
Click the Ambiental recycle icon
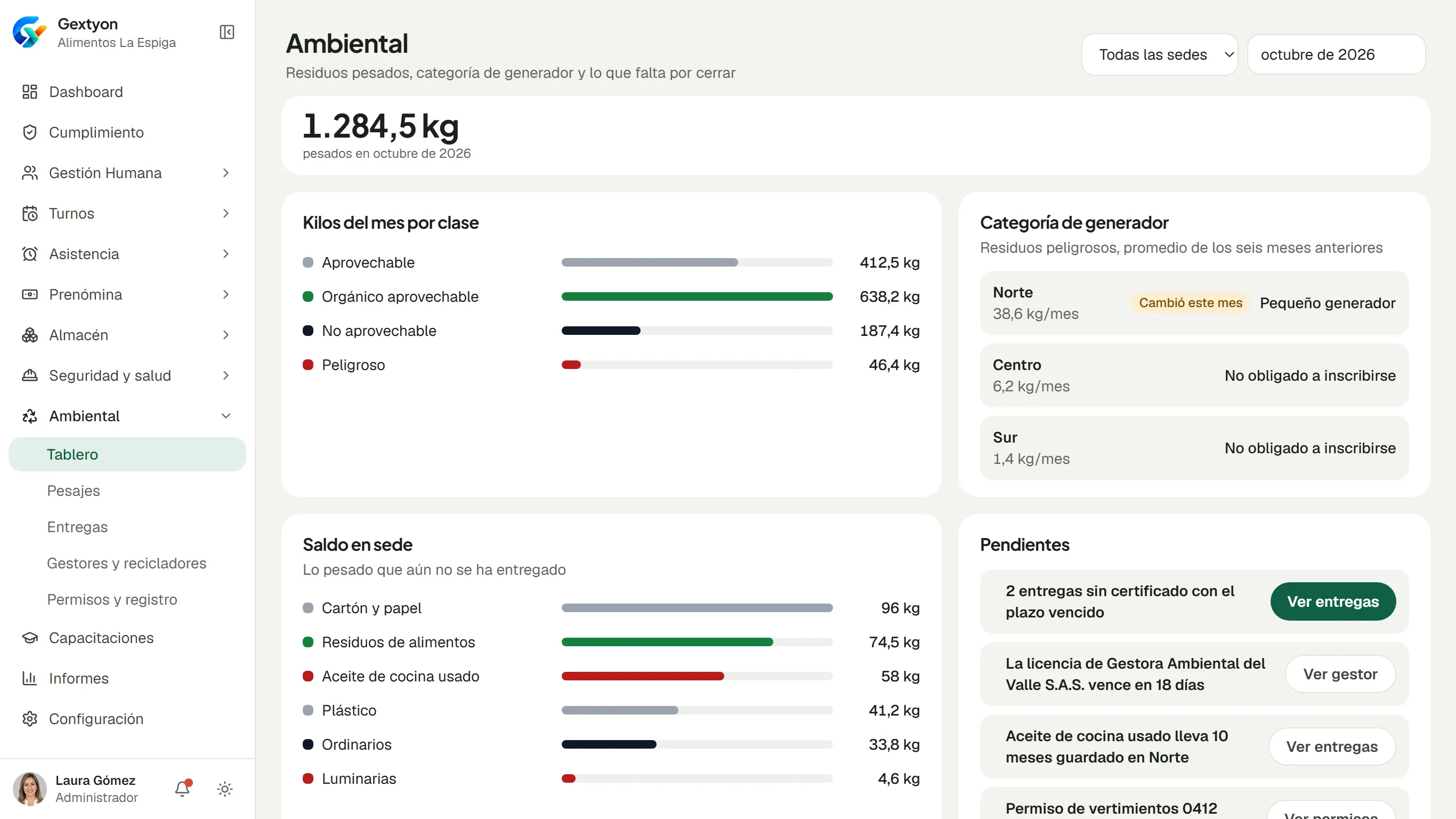(29, 416)
